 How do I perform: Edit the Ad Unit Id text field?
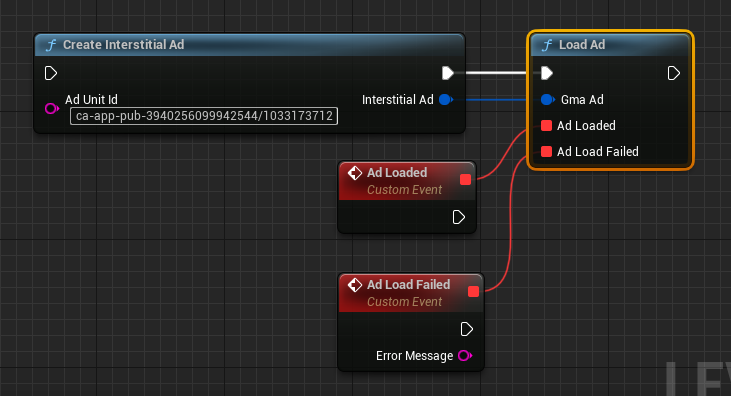[x=204, y=116]
